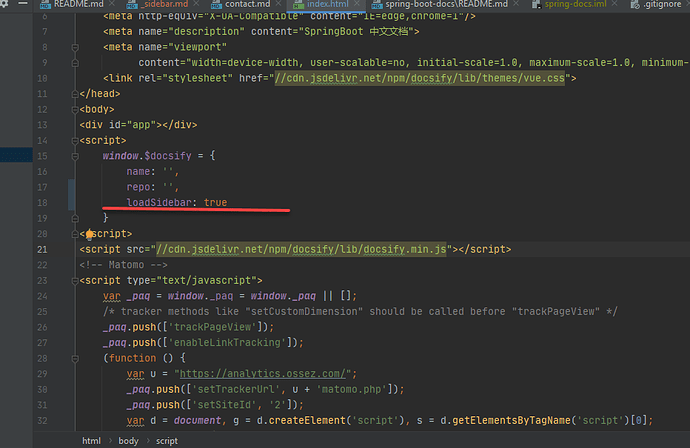This screenshot has width=690, height=448.
Task: Hide the tool panel with the minus icon
Action: click(23, 3)
